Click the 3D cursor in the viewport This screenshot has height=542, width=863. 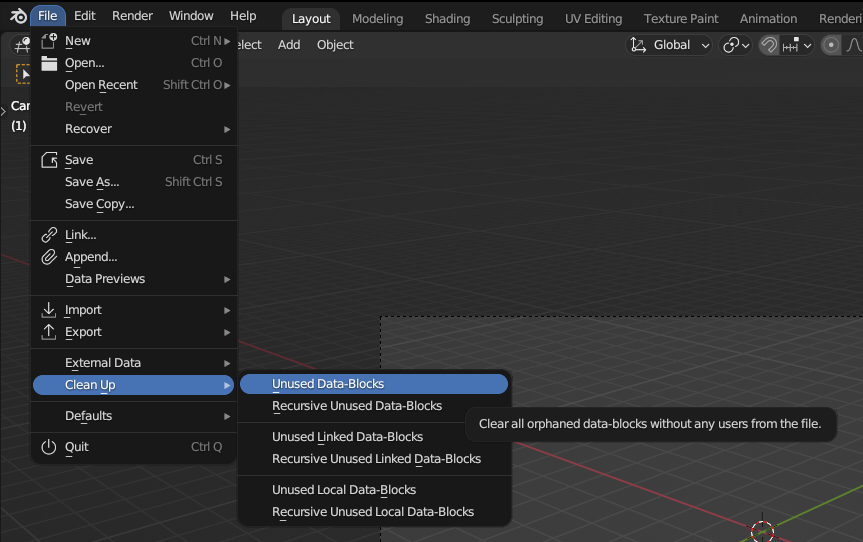(x=763, y=530)
